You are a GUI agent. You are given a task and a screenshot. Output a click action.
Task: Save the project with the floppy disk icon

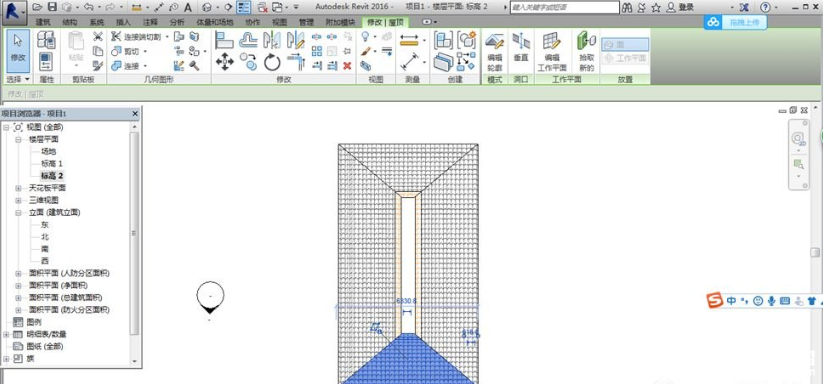click(x=52, y=7)
